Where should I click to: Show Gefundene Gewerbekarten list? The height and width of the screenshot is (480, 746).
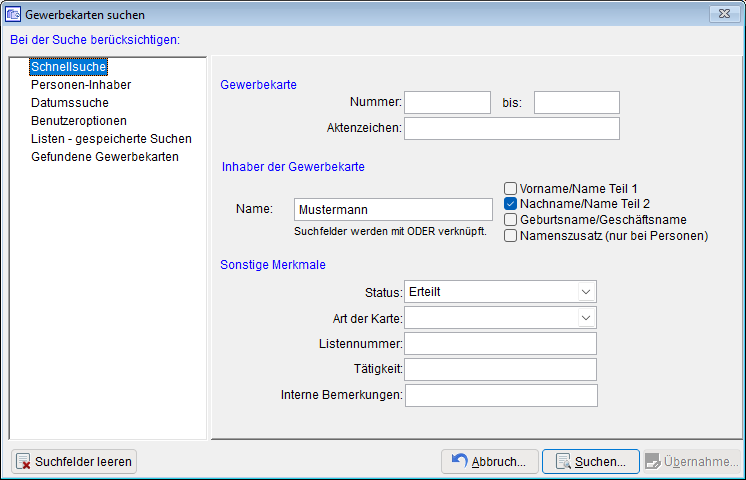pos(104,157)
